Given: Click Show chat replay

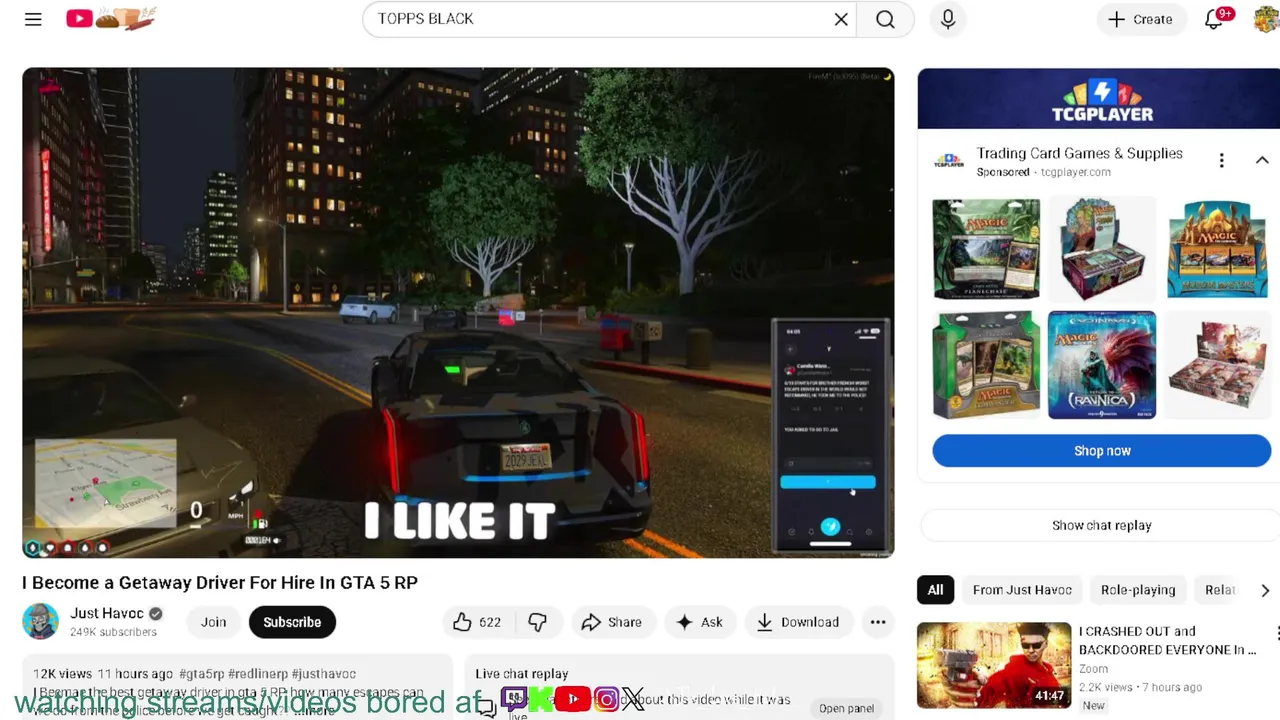Looking at the screenshot, I should [1101, 525].
